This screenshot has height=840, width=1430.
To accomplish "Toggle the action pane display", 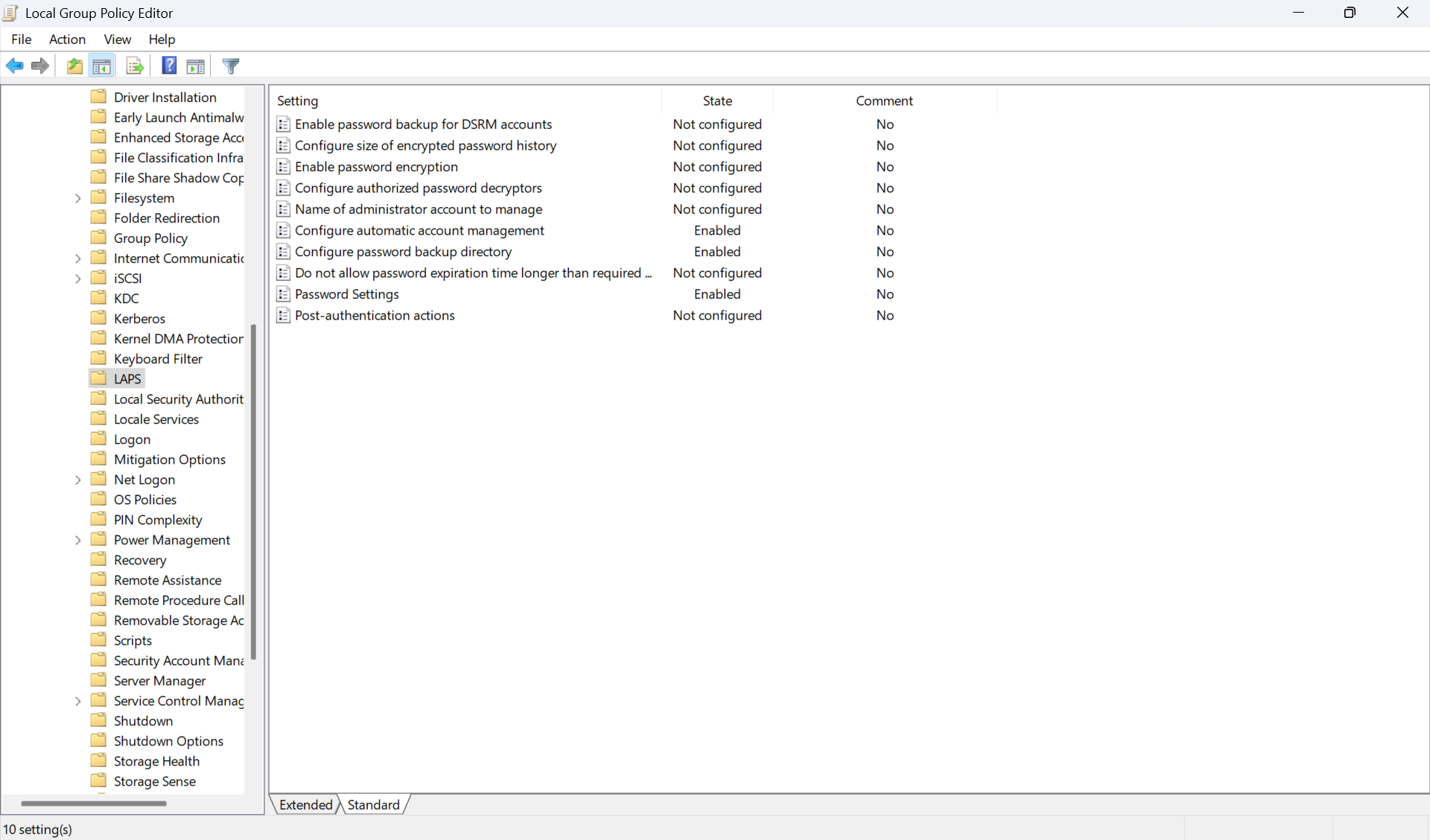I will point(195,66).
